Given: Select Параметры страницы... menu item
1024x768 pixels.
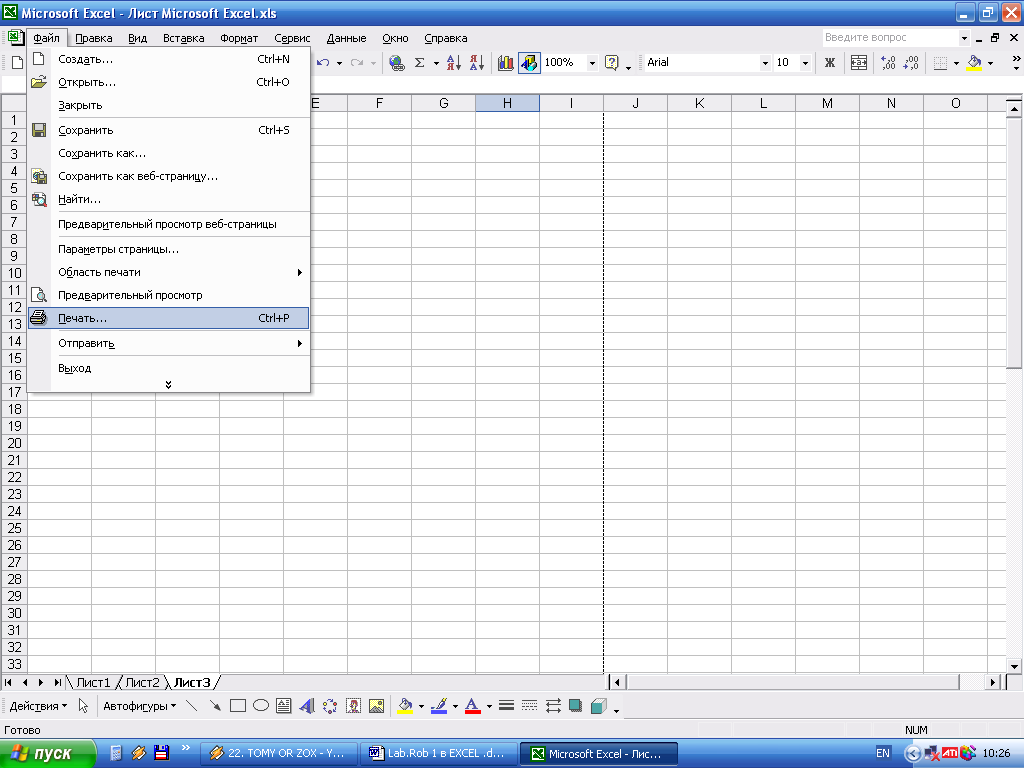Looking at the screenshot, I should tap(168, 249).
